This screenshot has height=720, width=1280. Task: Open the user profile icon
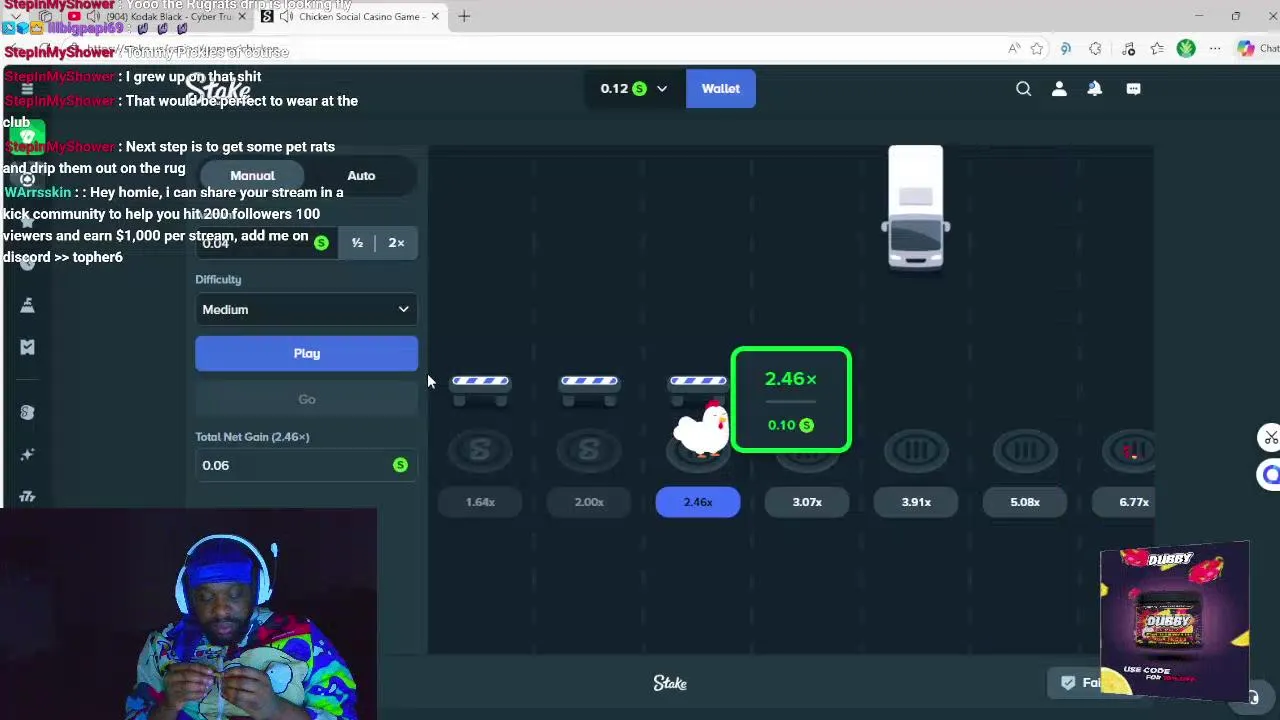point(1059,89)
